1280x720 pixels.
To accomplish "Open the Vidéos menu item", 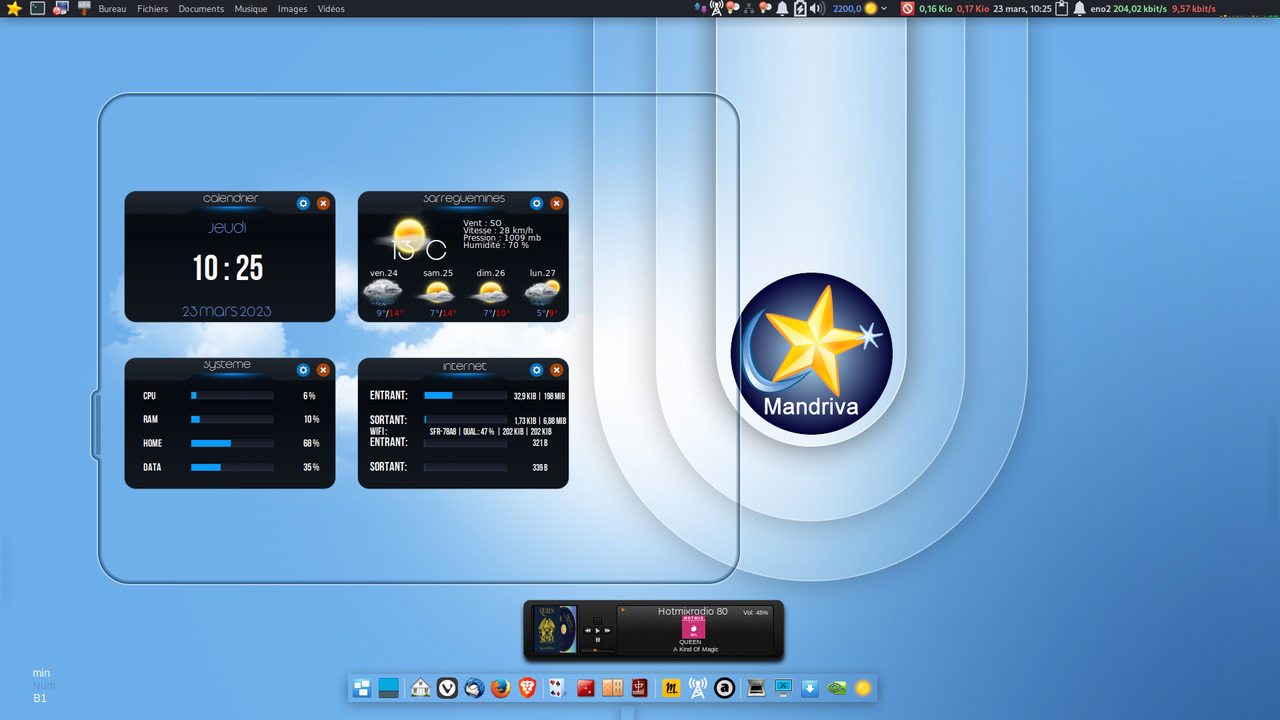I will tap(331, 9).
